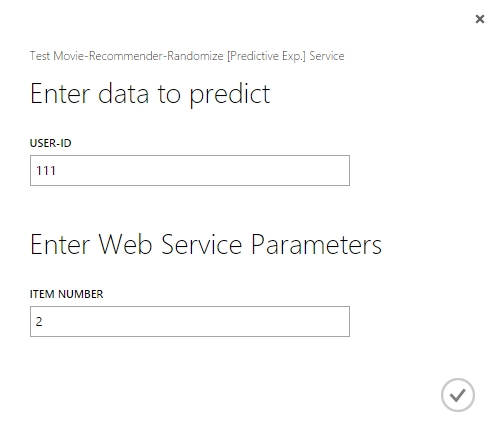
Task: Click the word 'Parameters' in the second heading
Action: click(316, 245)
